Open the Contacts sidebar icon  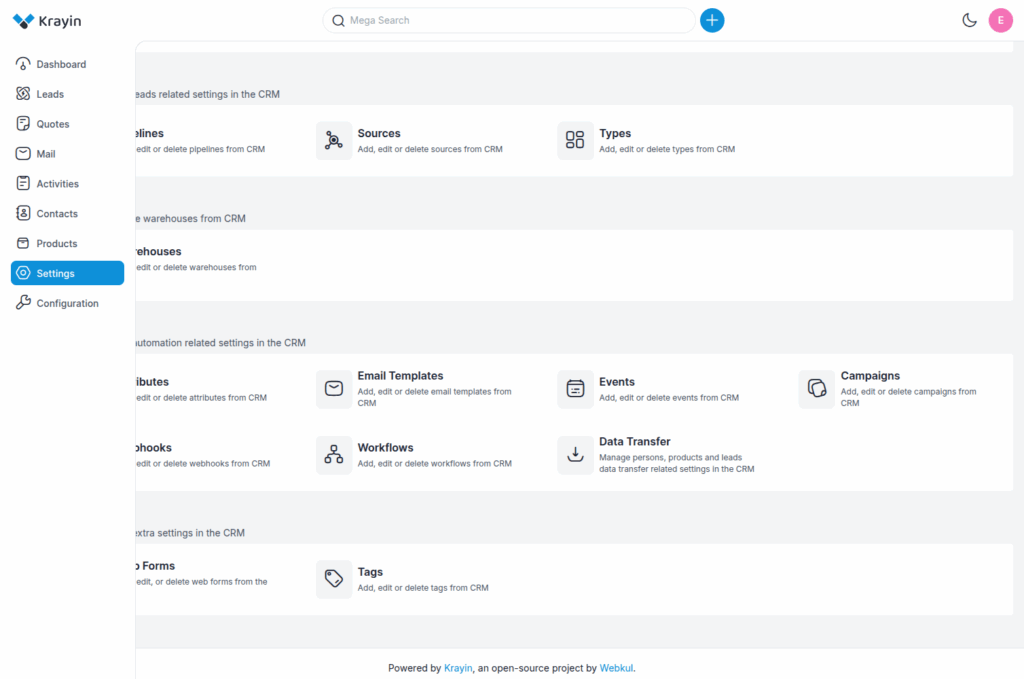tap(23, 213)
